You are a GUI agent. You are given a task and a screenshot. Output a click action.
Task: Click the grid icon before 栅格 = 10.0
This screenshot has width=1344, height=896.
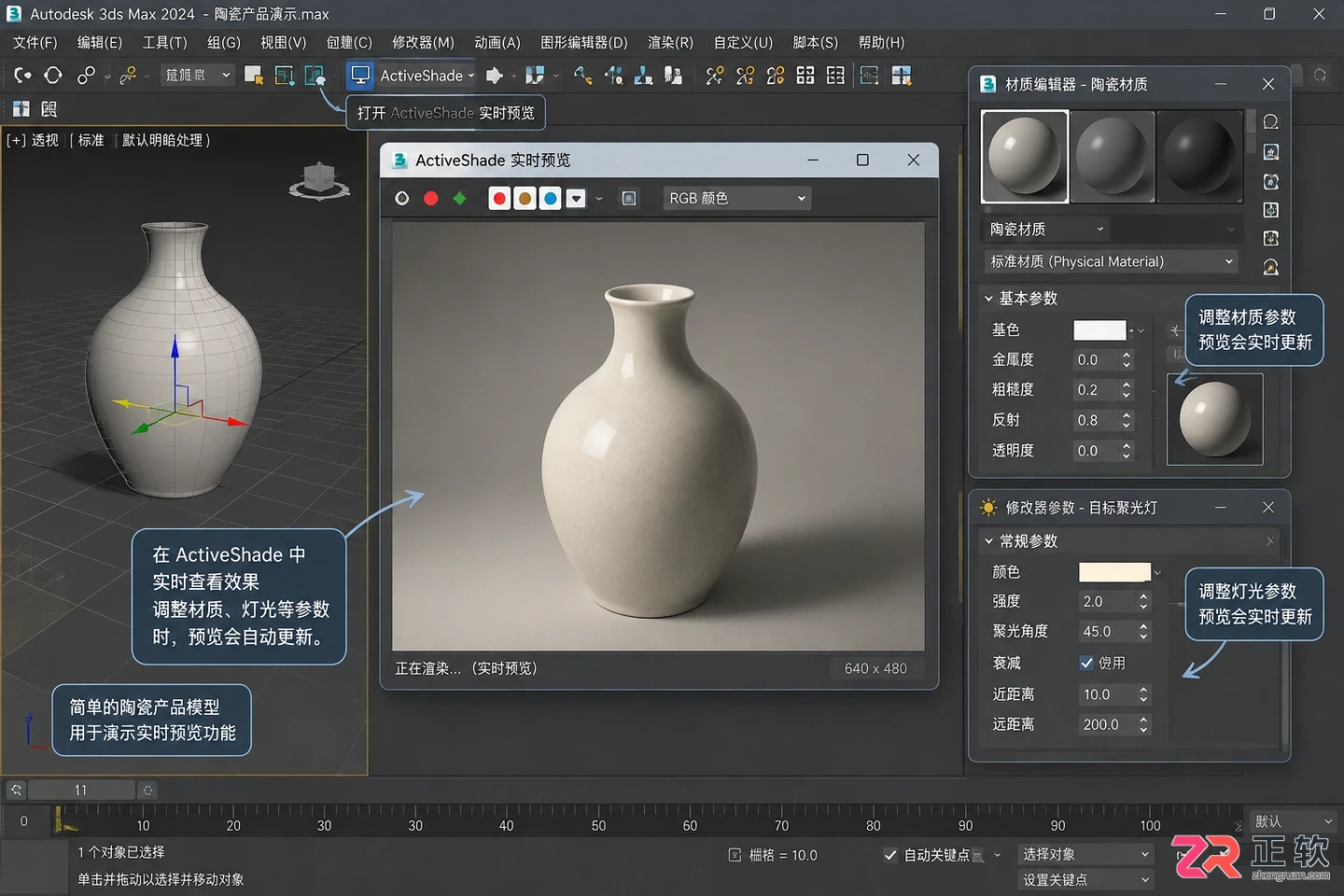[735, 855]
